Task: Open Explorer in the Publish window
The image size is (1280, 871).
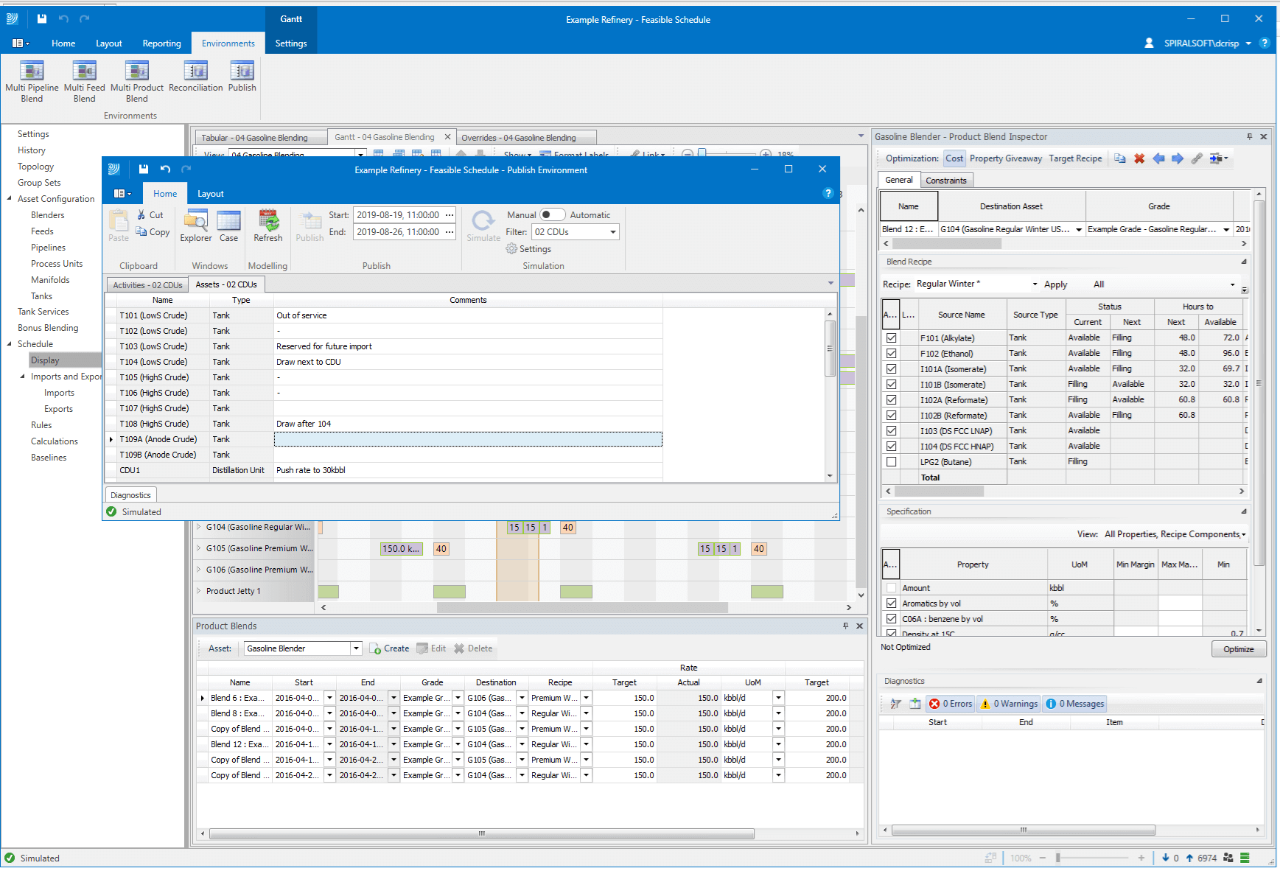Action: tap(196, 226)
